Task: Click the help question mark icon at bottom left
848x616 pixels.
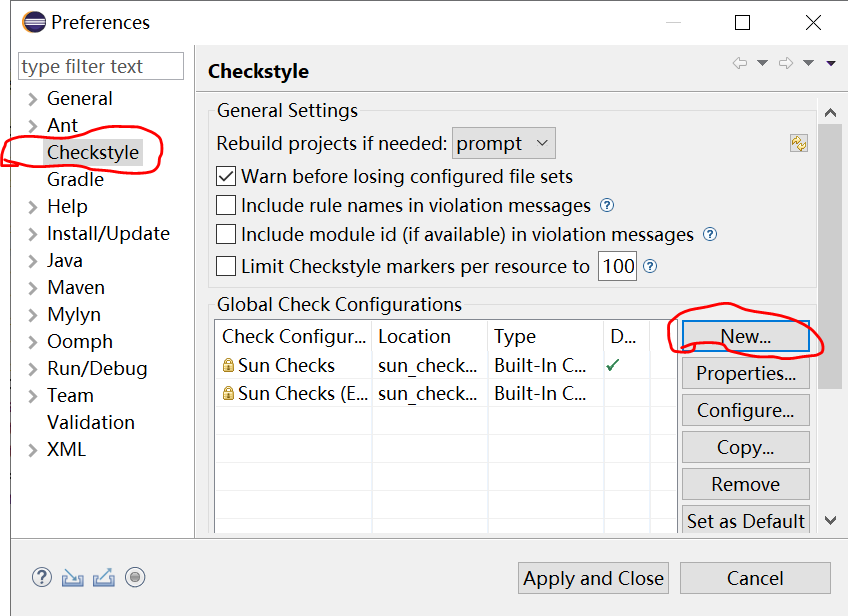Action: (41, 577)
